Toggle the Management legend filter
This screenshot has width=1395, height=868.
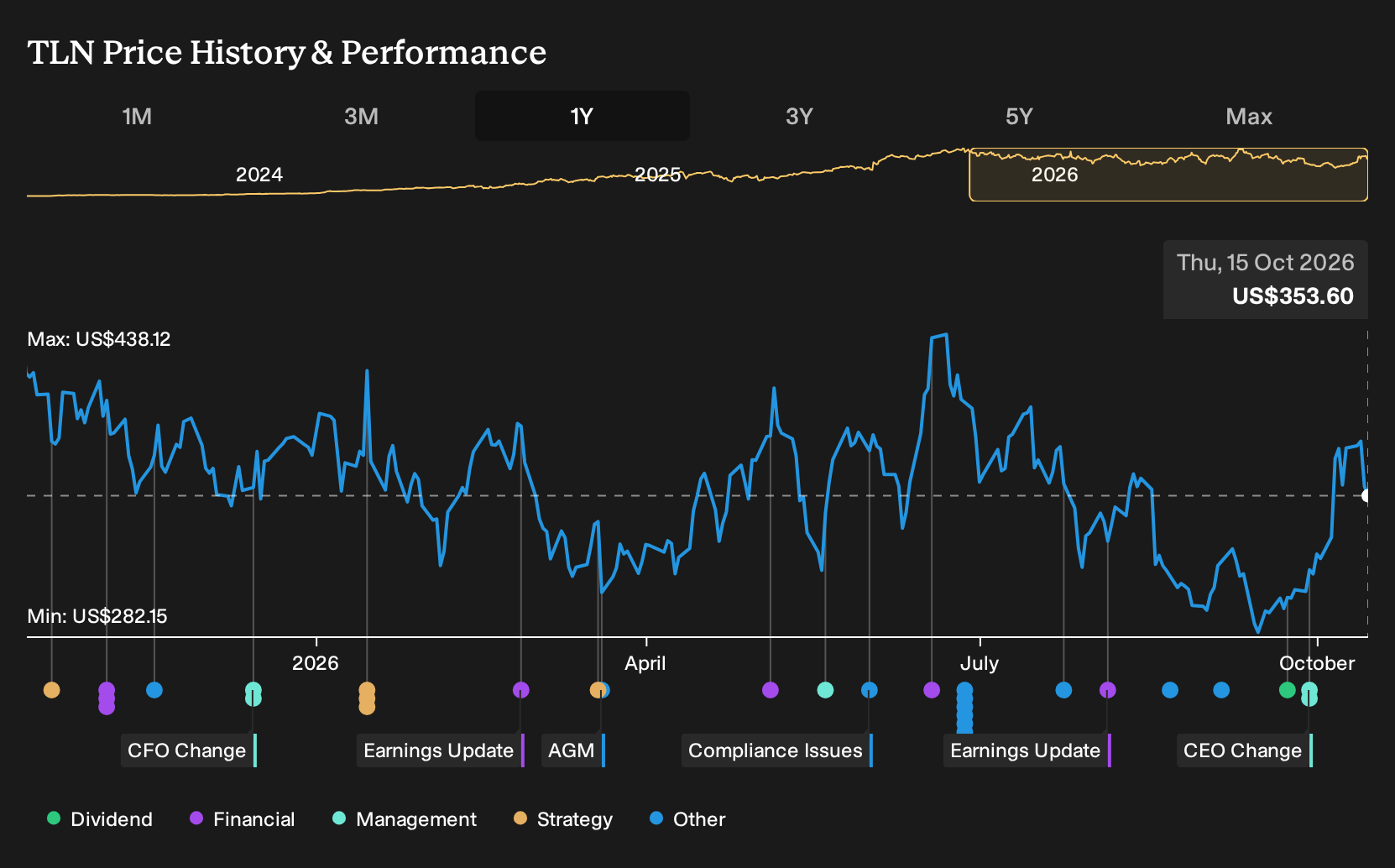click(405, 819)
